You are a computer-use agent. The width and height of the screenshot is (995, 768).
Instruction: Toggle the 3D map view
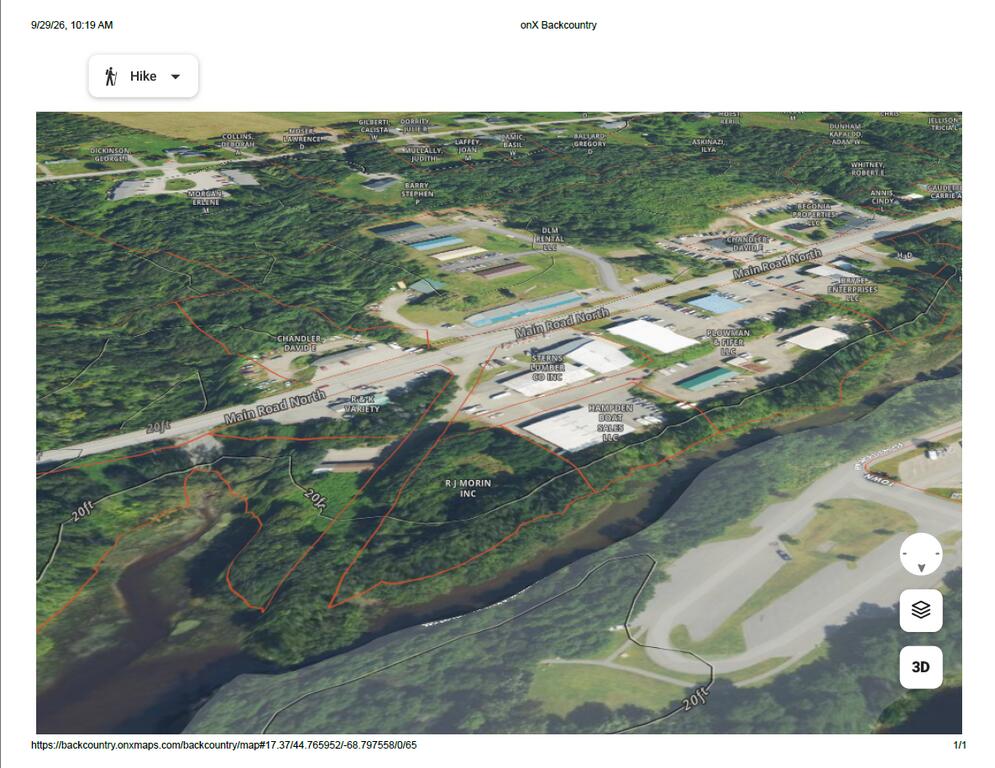point(921,666)
